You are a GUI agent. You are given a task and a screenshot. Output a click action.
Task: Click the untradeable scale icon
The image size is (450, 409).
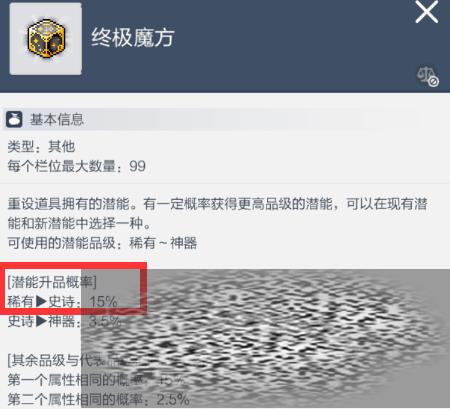428,77
